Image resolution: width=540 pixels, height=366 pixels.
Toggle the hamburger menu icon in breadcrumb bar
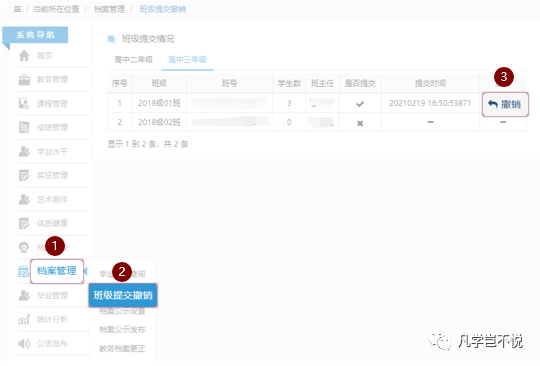pyautogui.click(x=17, y=9)
